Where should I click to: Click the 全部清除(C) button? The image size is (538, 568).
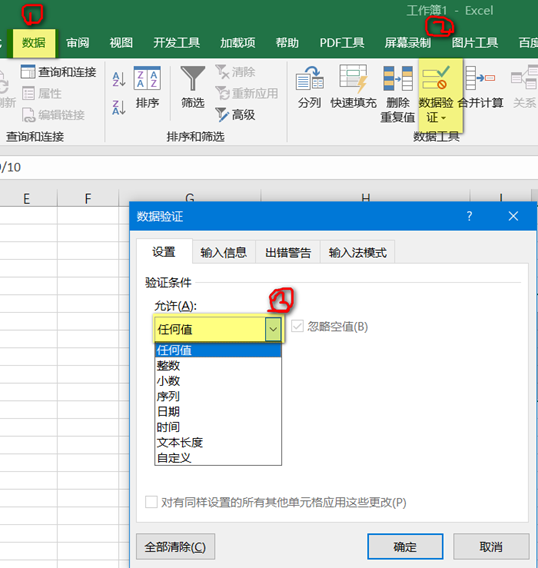tap(175, 546)
